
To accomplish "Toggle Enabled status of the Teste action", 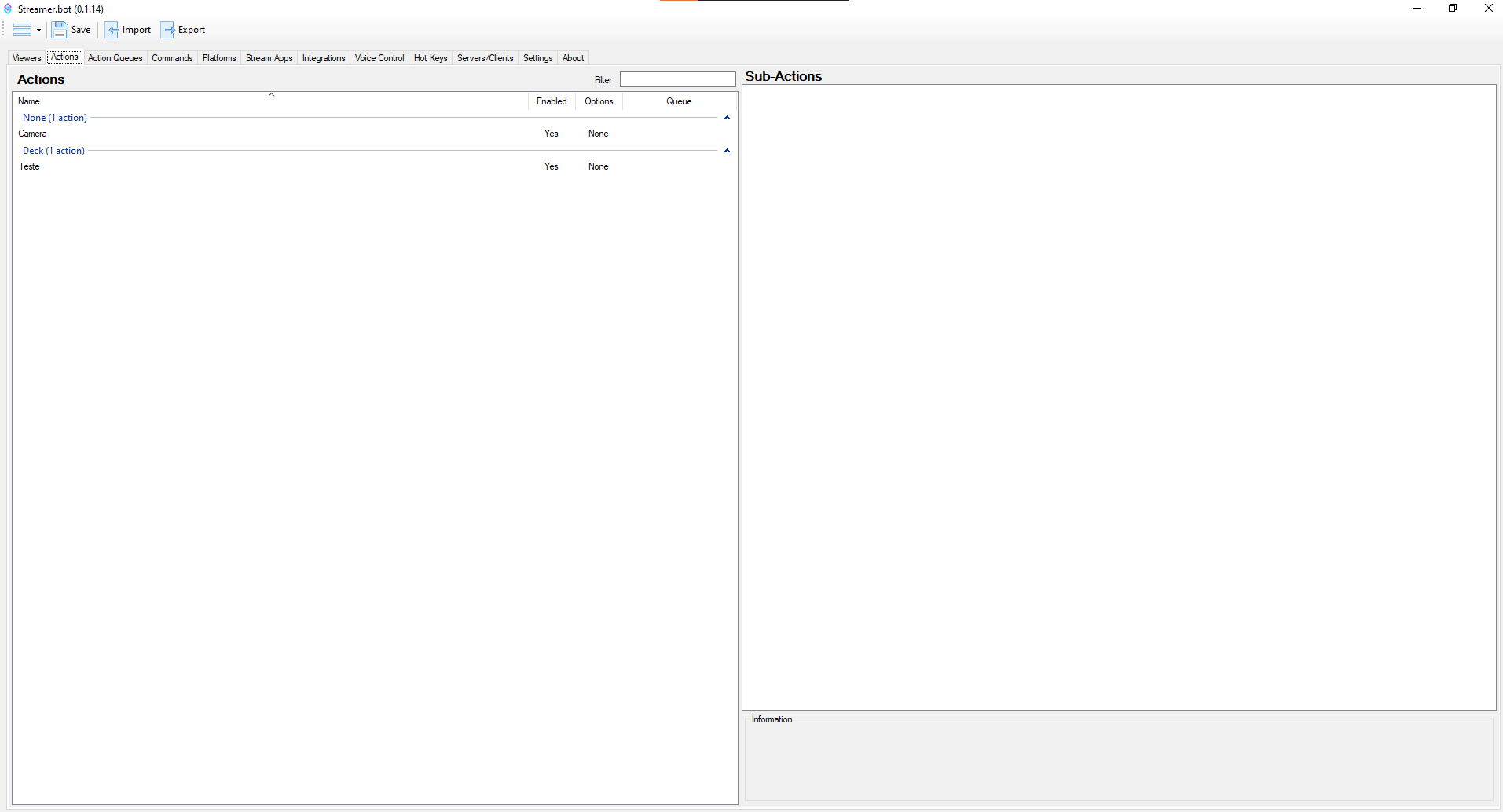I will click(552, 166).
